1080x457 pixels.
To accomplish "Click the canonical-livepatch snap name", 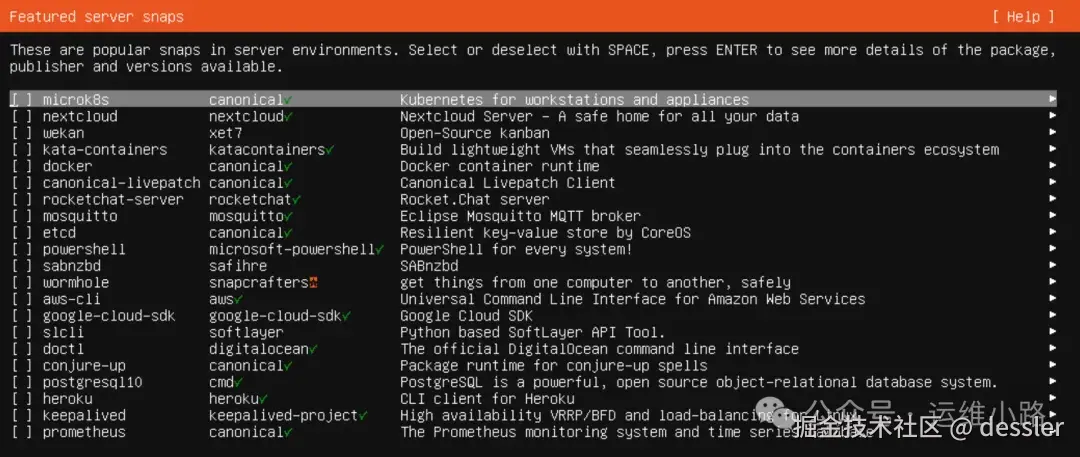I will [121, 183].
